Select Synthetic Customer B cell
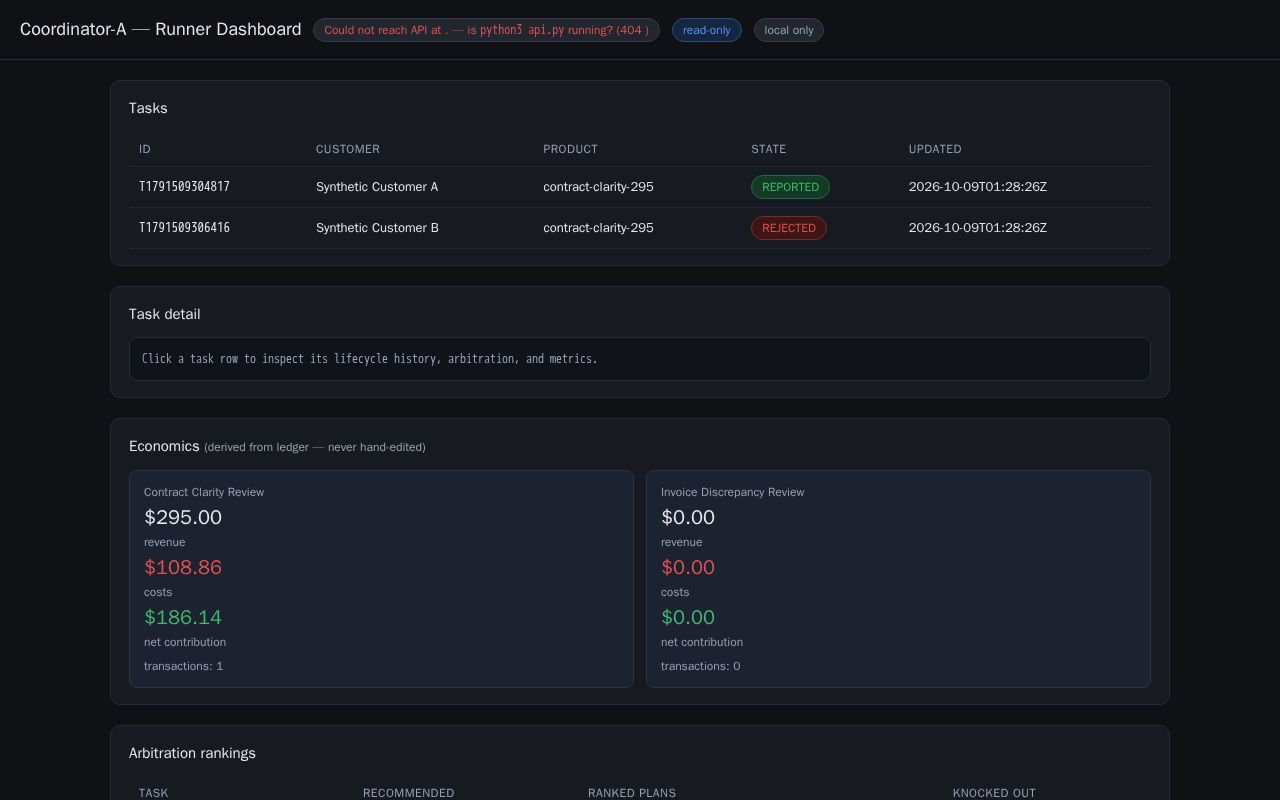 [x=377, y=228]
